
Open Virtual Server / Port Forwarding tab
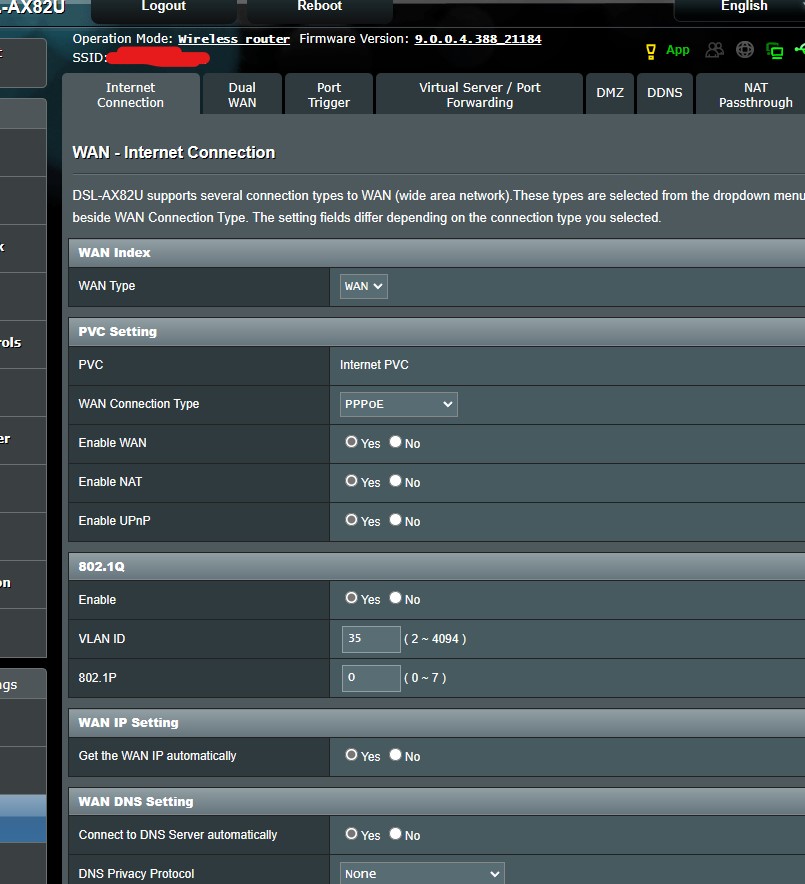[479, 95]
